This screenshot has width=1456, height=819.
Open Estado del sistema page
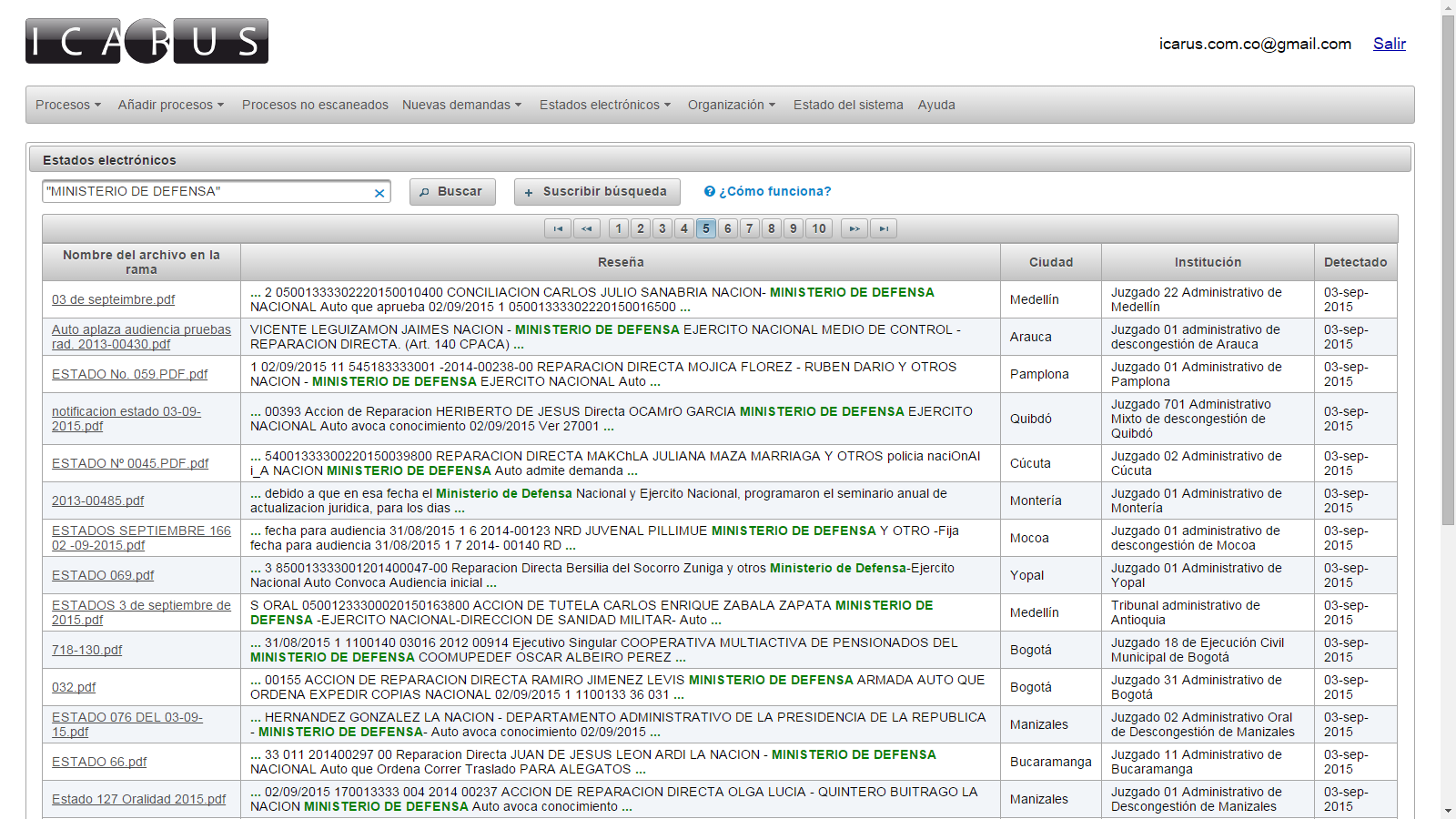pyautogui.click(x=848, y=105)
